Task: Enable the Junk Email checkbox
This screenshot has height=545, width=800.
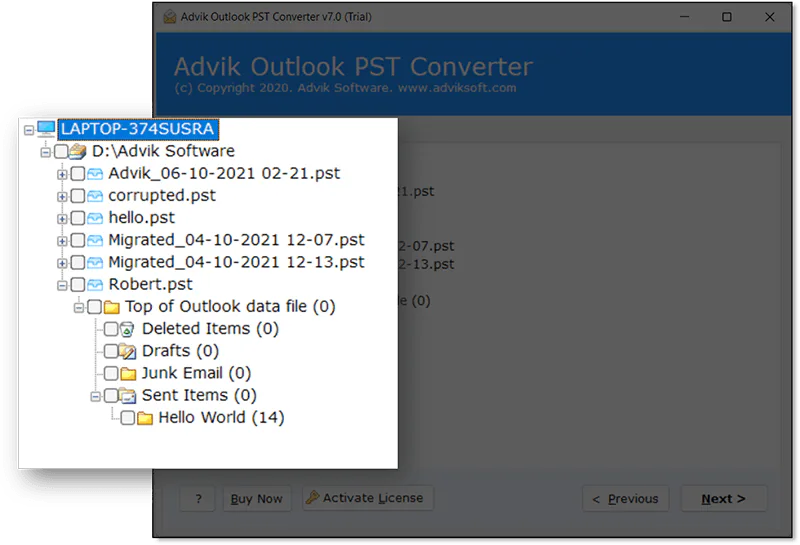Action: coord(111,374)
